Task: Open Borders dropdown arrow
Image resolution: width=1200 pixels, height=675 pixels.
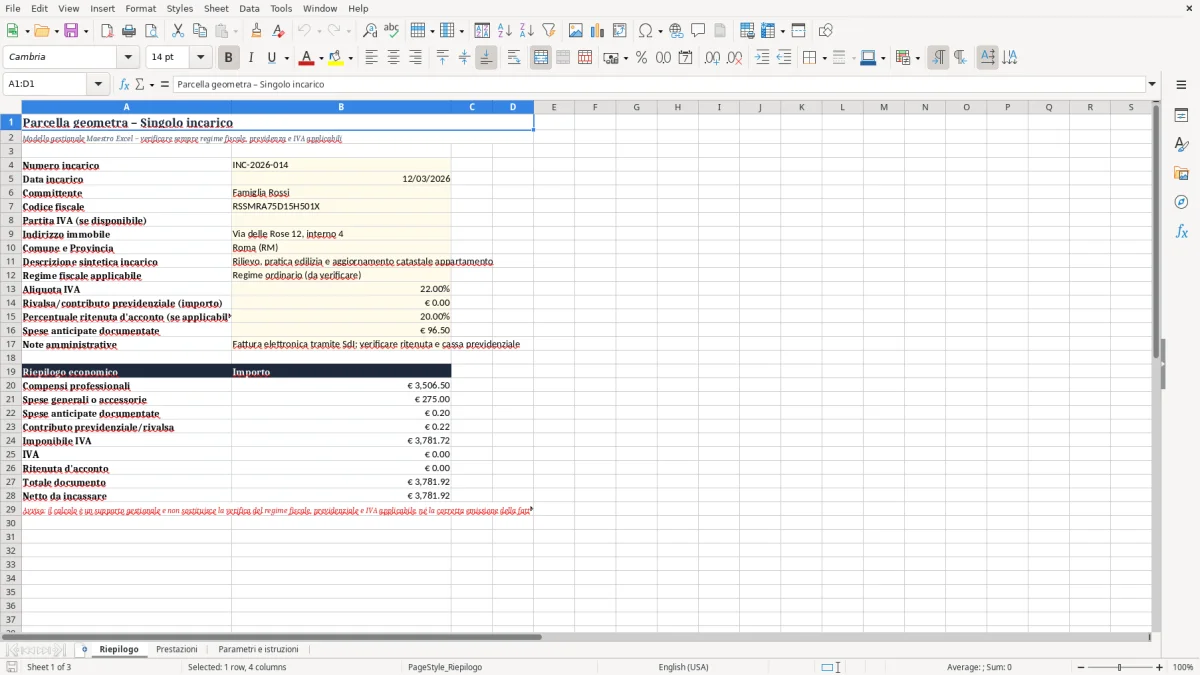Action: tap(823, 58)
